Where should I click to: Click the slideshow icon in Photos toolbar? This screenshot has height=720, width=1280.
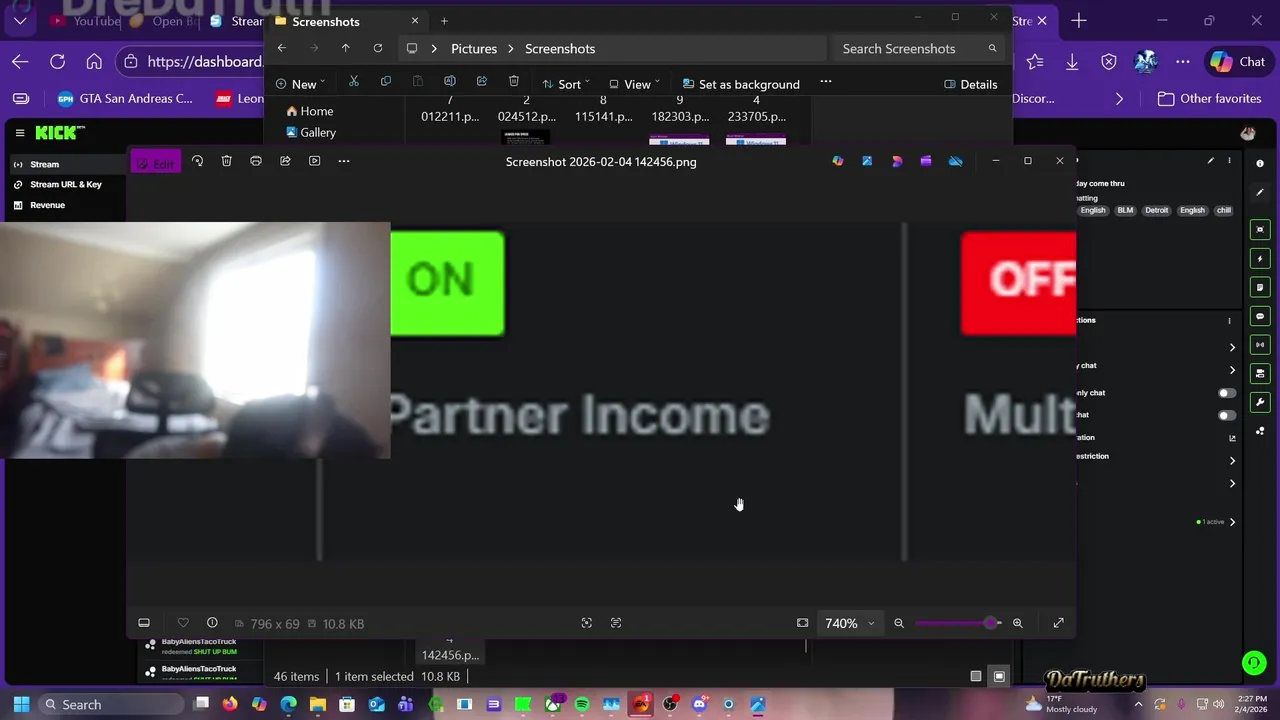[x=315, y=161]
